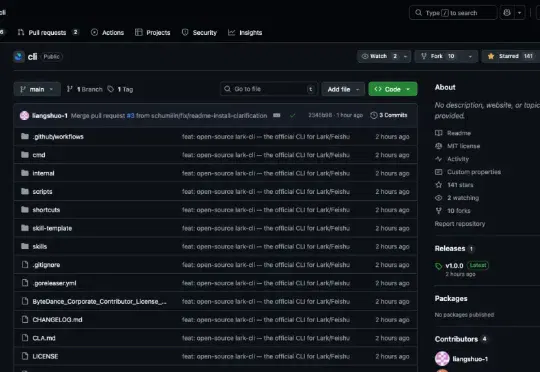Click the folder icon next to skills
Viewport: 540px width, 372px height.
coord(25,246)
